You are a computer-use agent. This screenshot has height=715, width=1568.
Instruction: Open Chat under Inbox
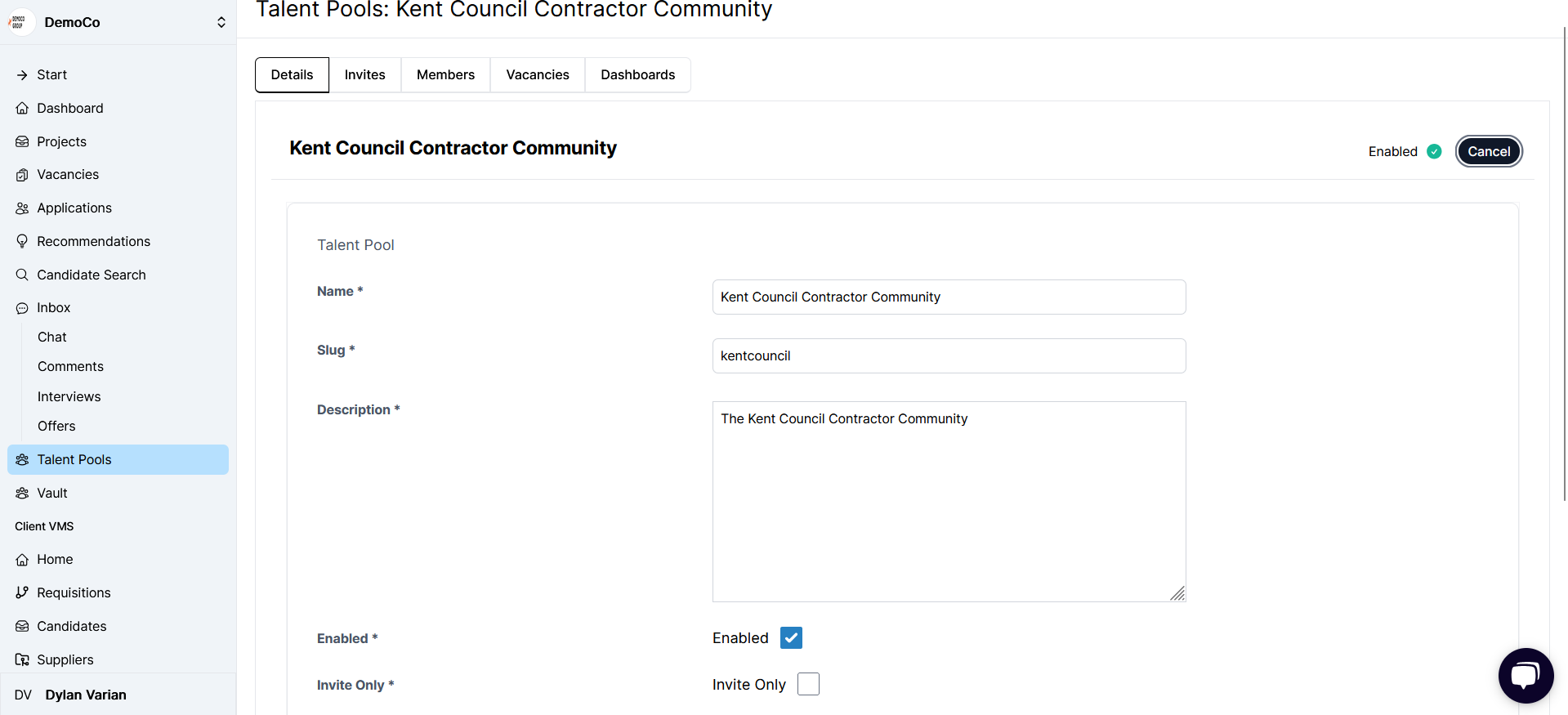pos(52,337)
